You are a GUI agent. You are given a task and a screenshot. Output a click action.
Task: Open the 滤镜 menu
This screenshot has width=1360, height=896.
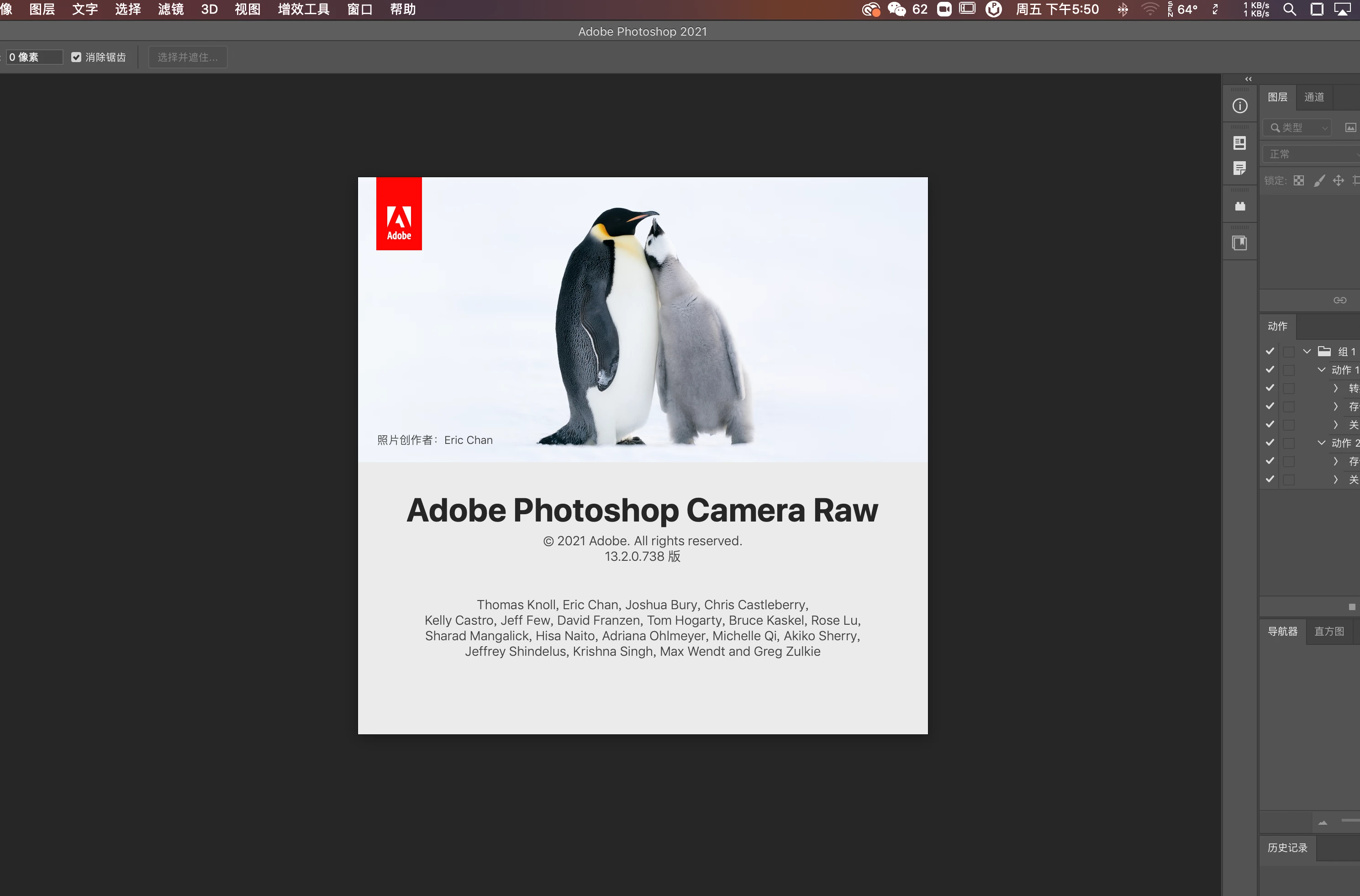pos(170,9)
